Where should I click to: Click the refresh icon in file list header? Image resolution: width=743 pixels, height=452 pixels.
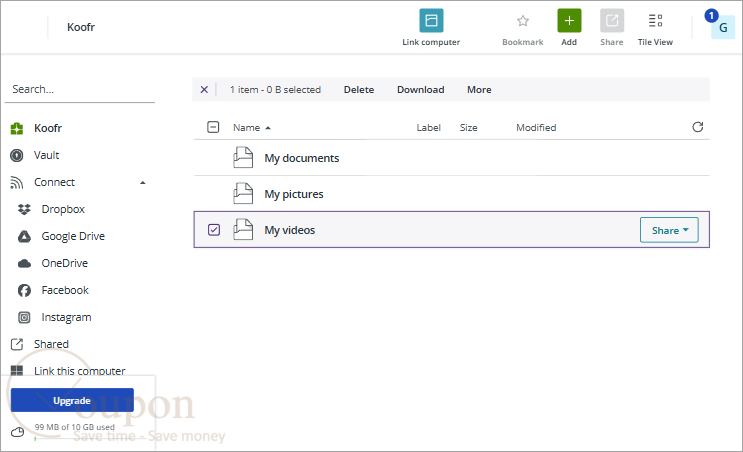[698, 127]
